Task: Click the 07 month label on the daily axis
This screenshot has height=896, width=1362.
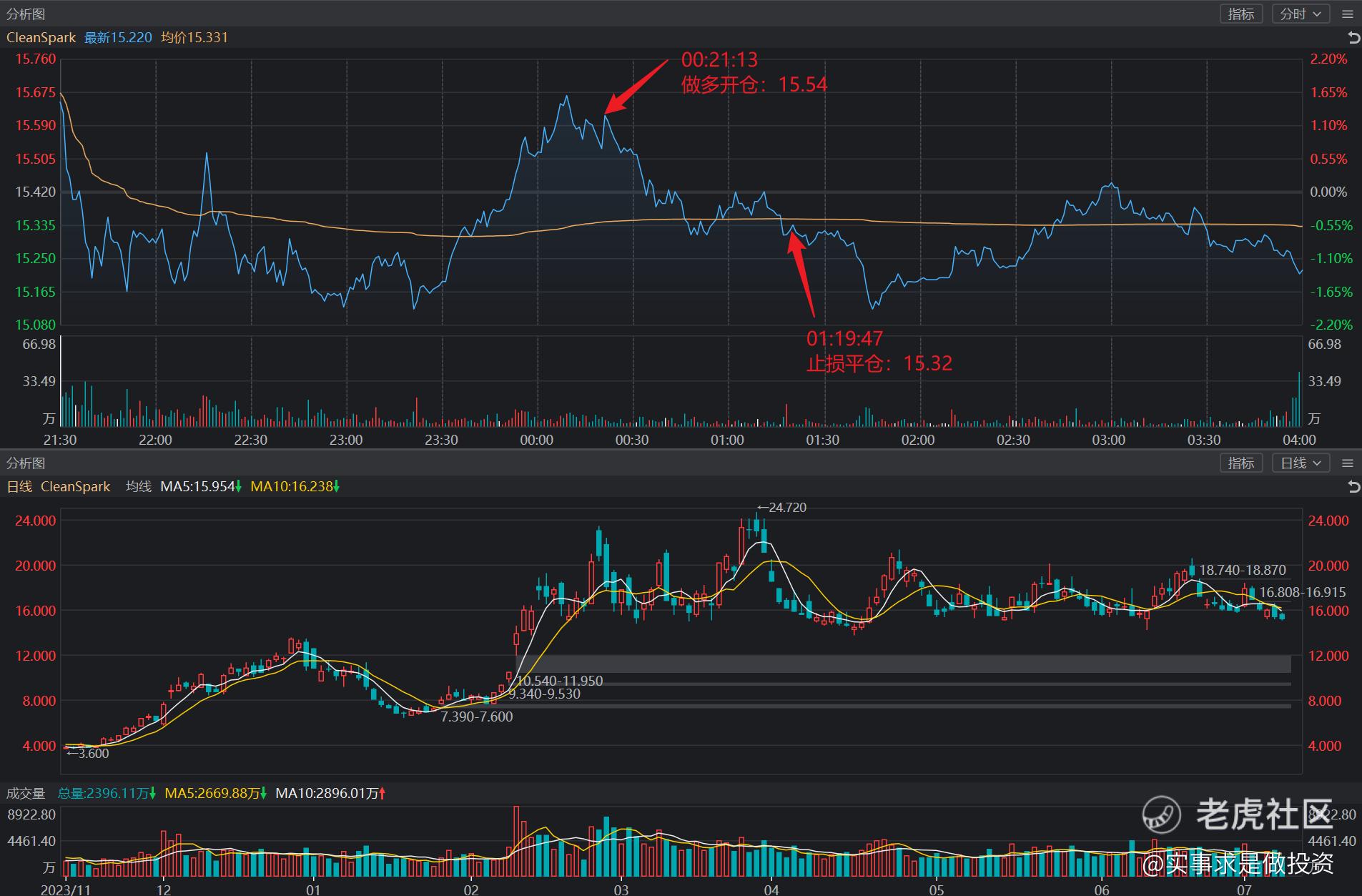Action: tap(1244, 890)
